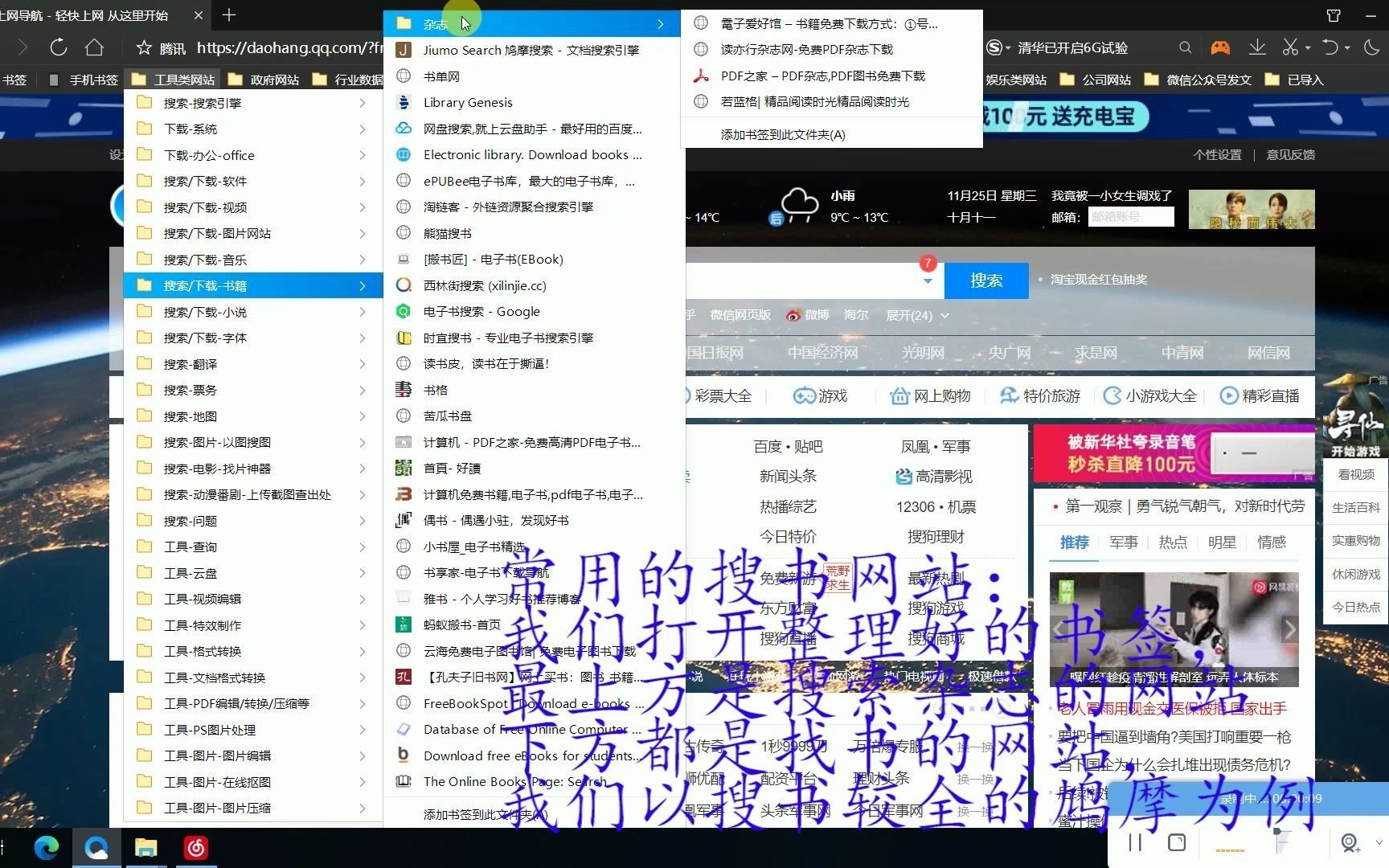Open search engine dropdown arrow beside 搜索
The width and height of the screenshot is (1389, 868).
coord(928,281)
